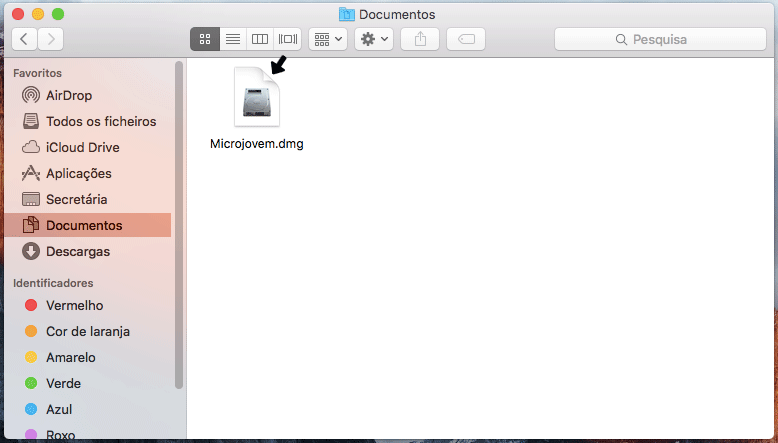The image size is (778, 443).
Task: Go back with the left chevron button
Action: pyautogui.click(x=24, y=39)
